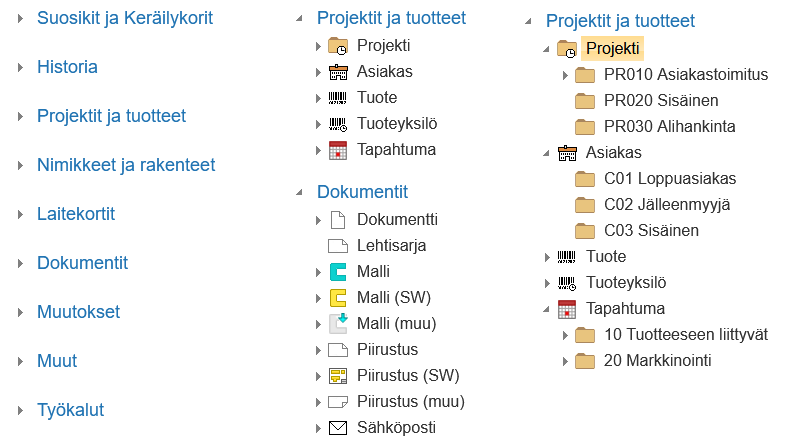Click the Suosikit ja Keräilykorit link
Image resolution: width=800 pixels, height=447 pixels.
coord(125,18)
